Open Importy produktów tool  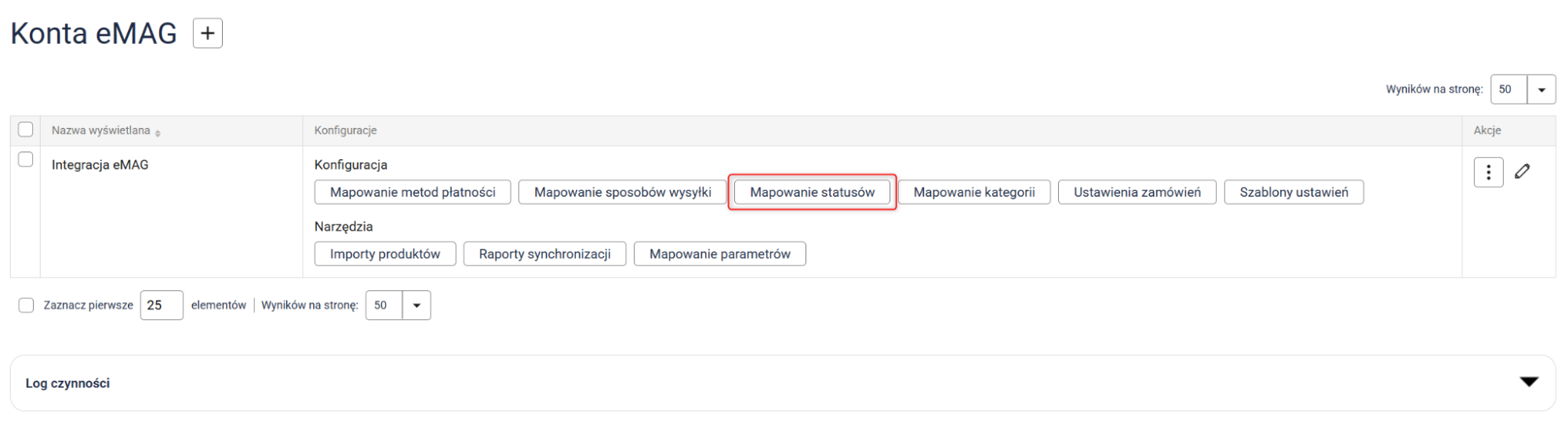pyautogui.click(x=384, y=254)
